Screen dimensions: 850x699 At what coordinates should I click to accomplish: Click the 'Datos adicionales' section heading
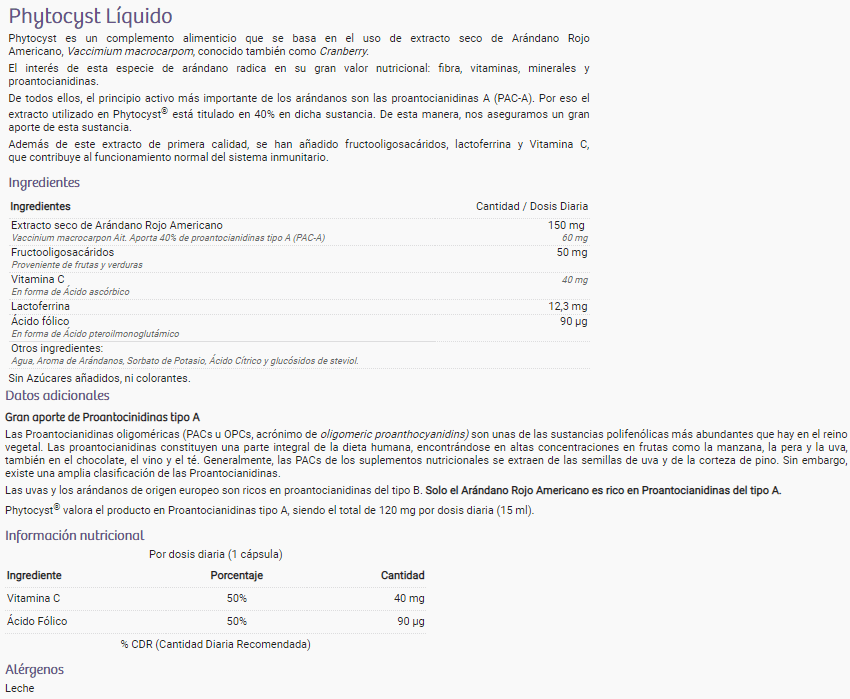[x=57, y=395]
